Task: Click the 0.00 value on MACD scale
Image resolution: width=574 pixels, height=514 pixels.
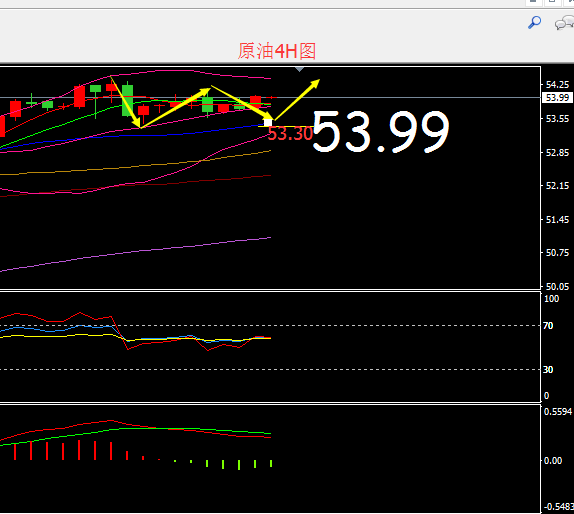Action: coord(553,461)
